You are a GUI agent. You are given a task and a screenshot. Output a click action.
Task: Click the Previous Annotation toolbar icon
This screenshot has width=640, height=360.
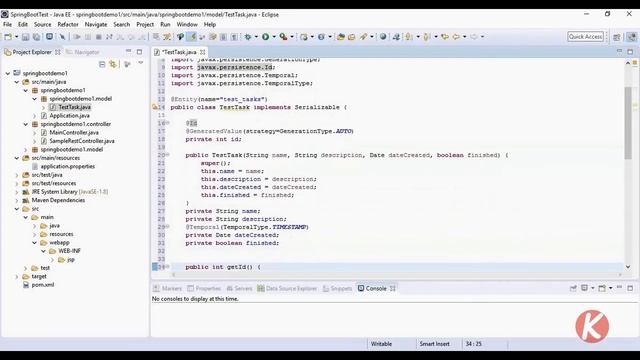(x=427, y=37)
